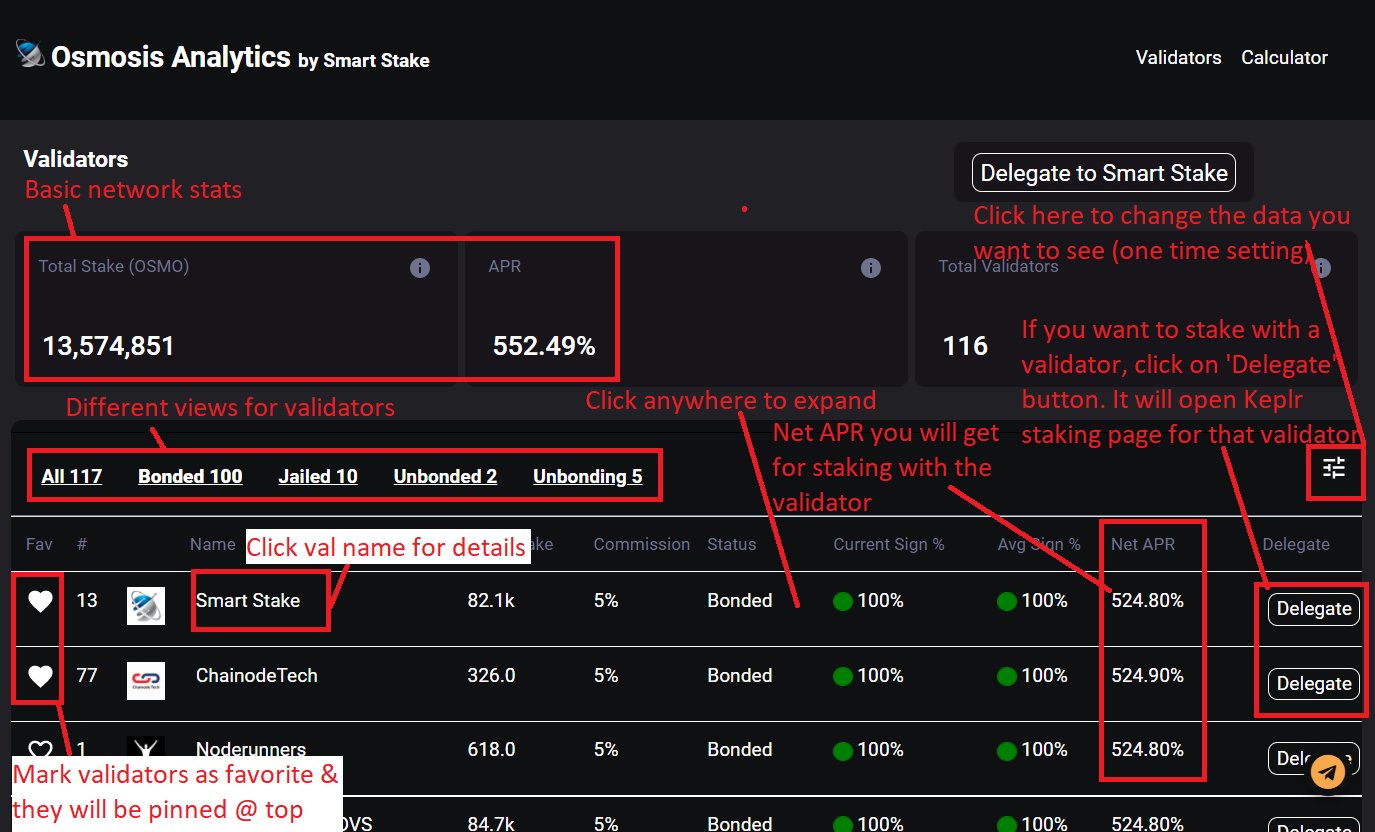Sort the table by Net APR column
Screen dimensions: 1375x832
[x=1143, y=545]
